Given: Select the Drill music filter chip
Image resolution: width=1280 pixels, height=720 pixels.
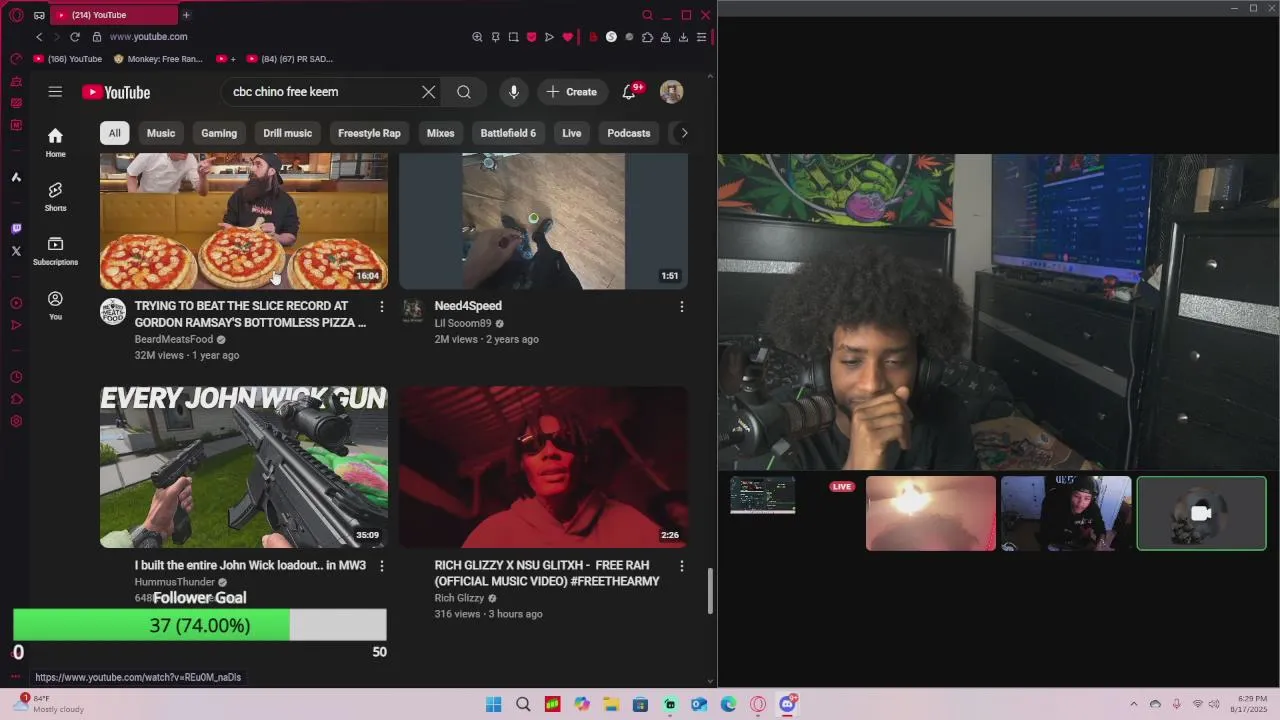Looking at the screenshot, I should [288, 133].
